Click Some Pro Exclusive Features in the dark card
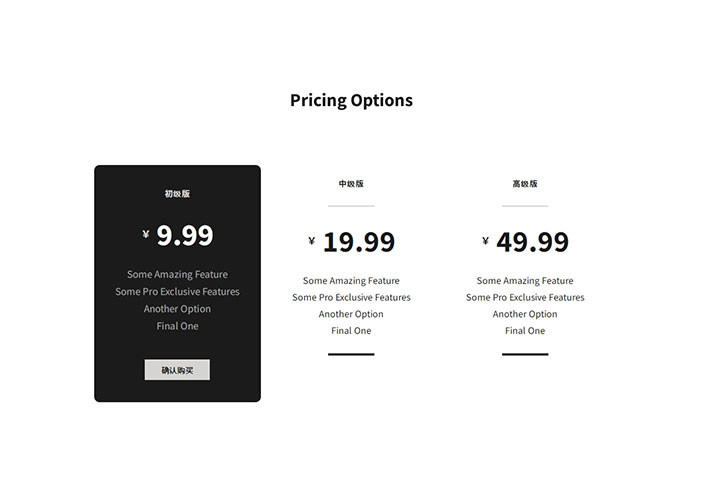Screen dimensions: 710x501 click(177, 292)
